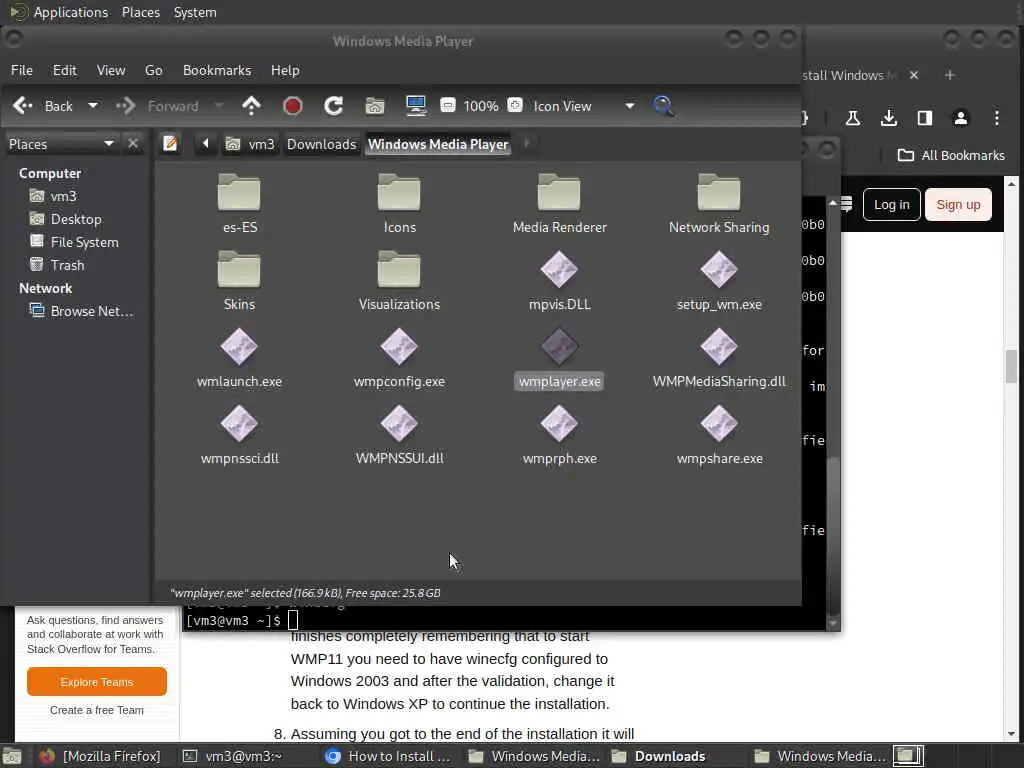
Task: Reload the current folder view
Action: (334, 106)
